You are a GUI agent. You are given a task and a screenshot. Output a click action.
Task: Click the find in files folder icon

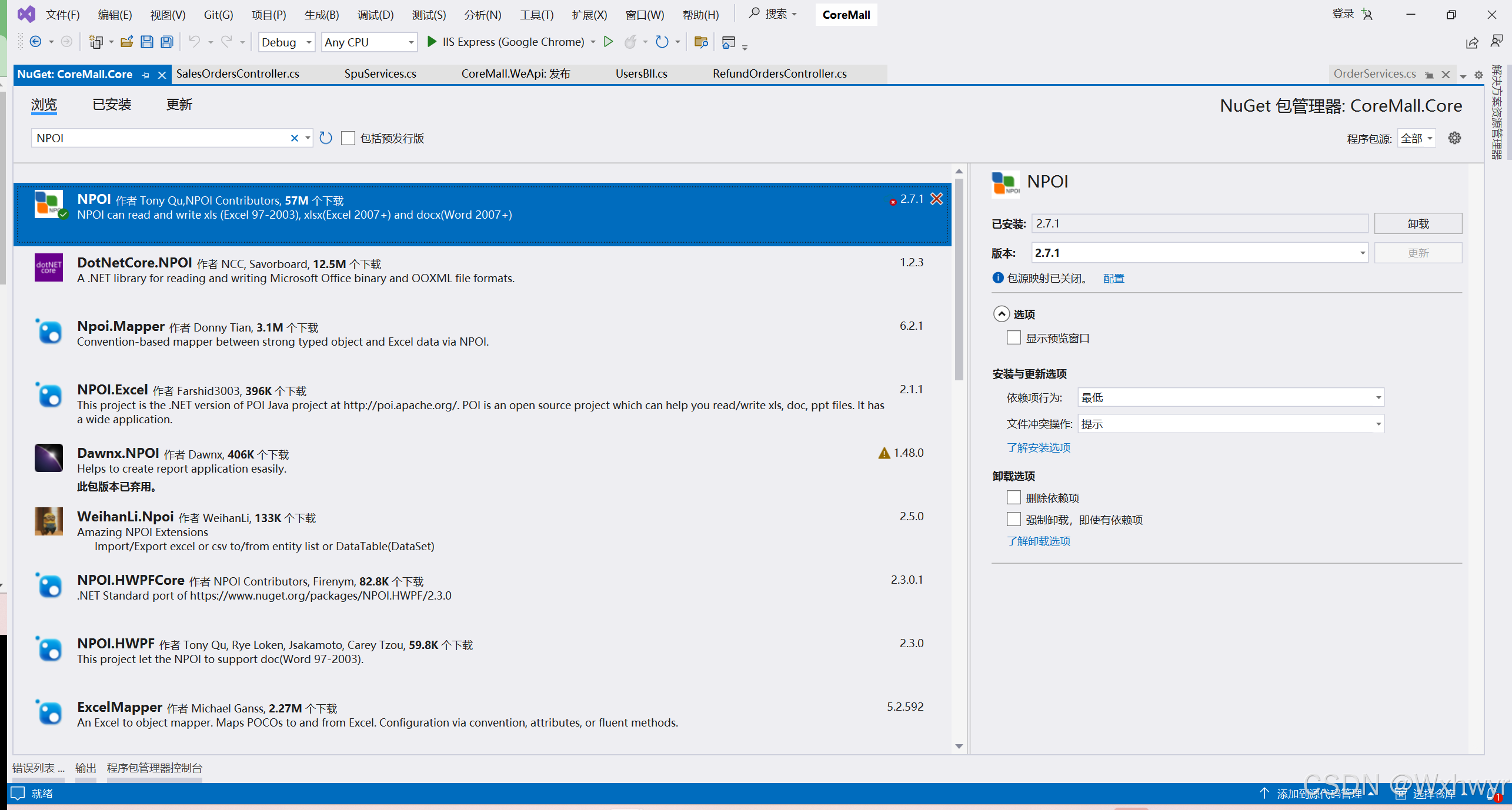[x=700, y=42]
